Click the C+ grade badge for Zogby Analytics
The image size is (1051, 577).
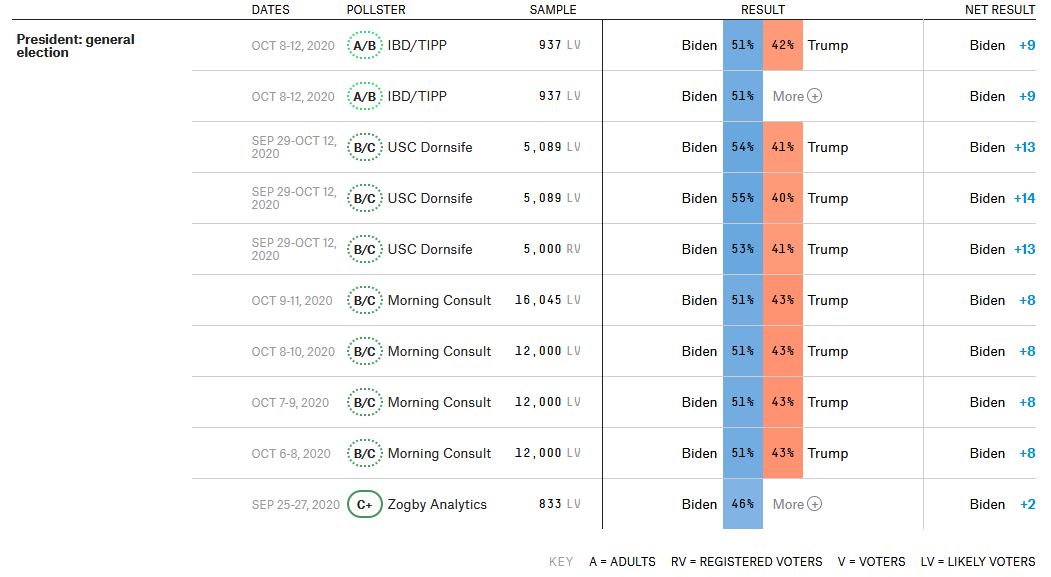365,504
